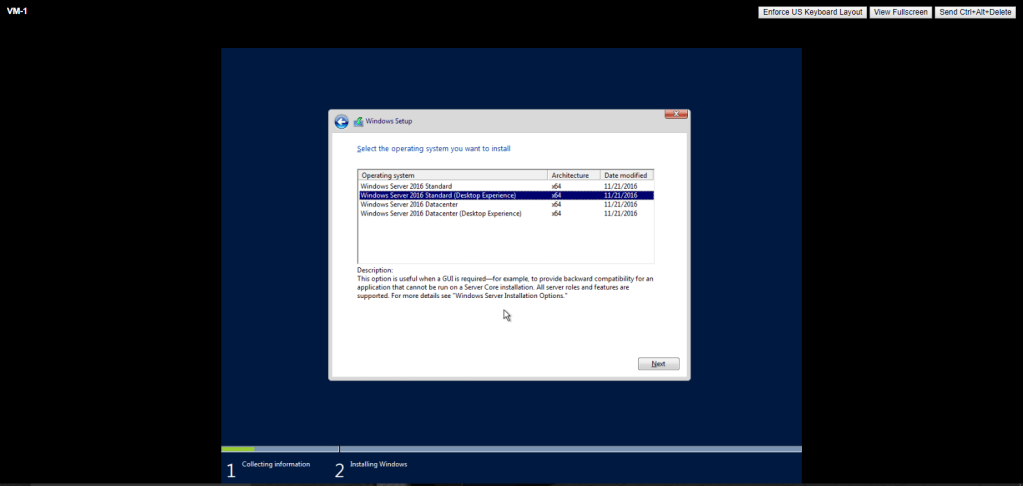The image size is (1023, 486).
Task: Click the Next button
Action: [x=658, y=364]
